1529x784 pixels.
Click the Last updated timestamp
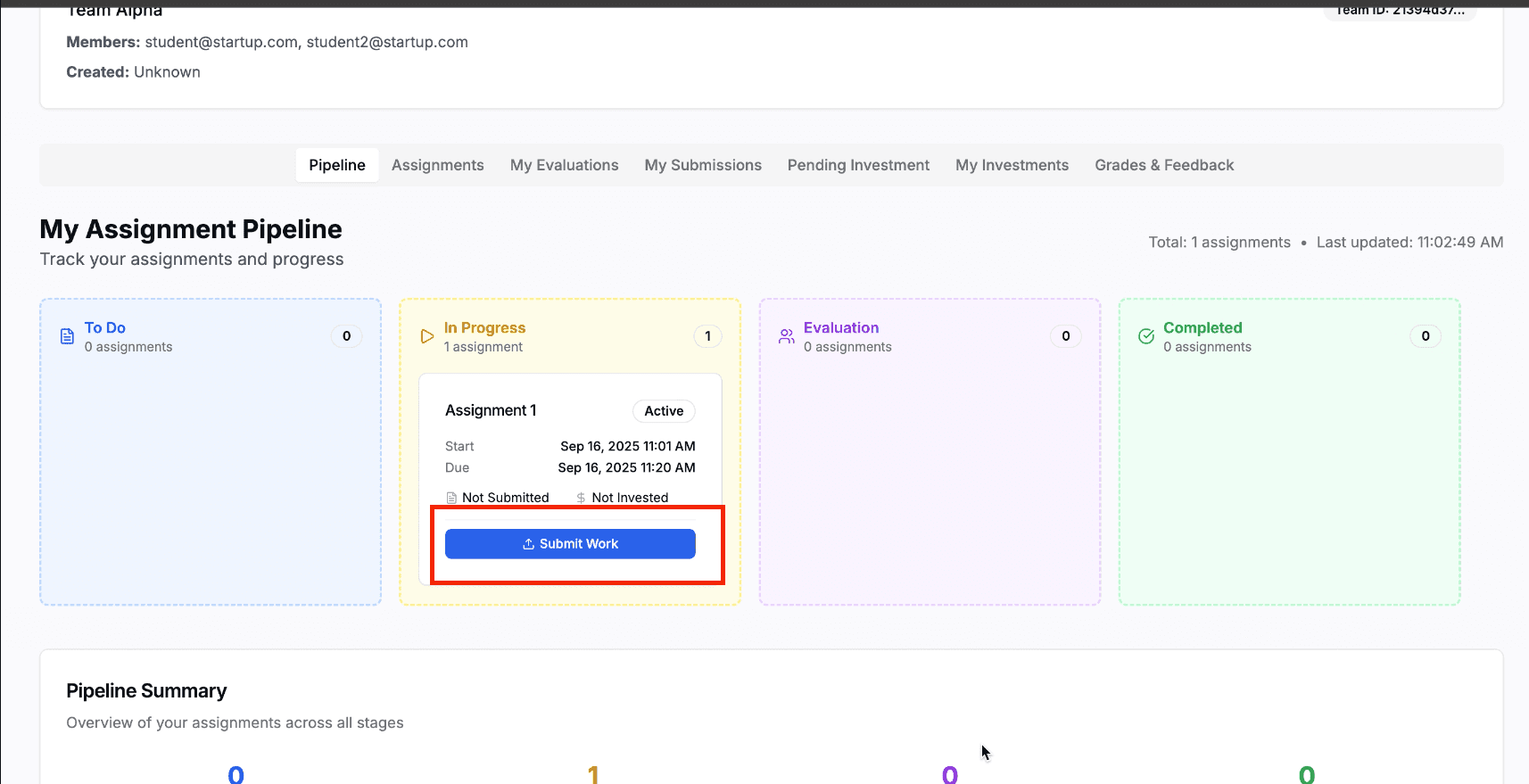1410,243
